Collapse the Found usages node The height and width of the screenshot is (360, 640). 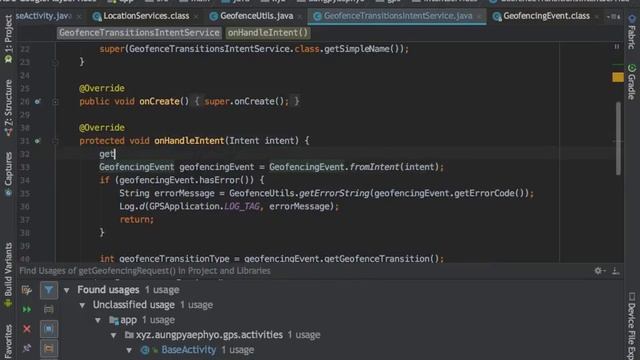(x=67, y=290)
